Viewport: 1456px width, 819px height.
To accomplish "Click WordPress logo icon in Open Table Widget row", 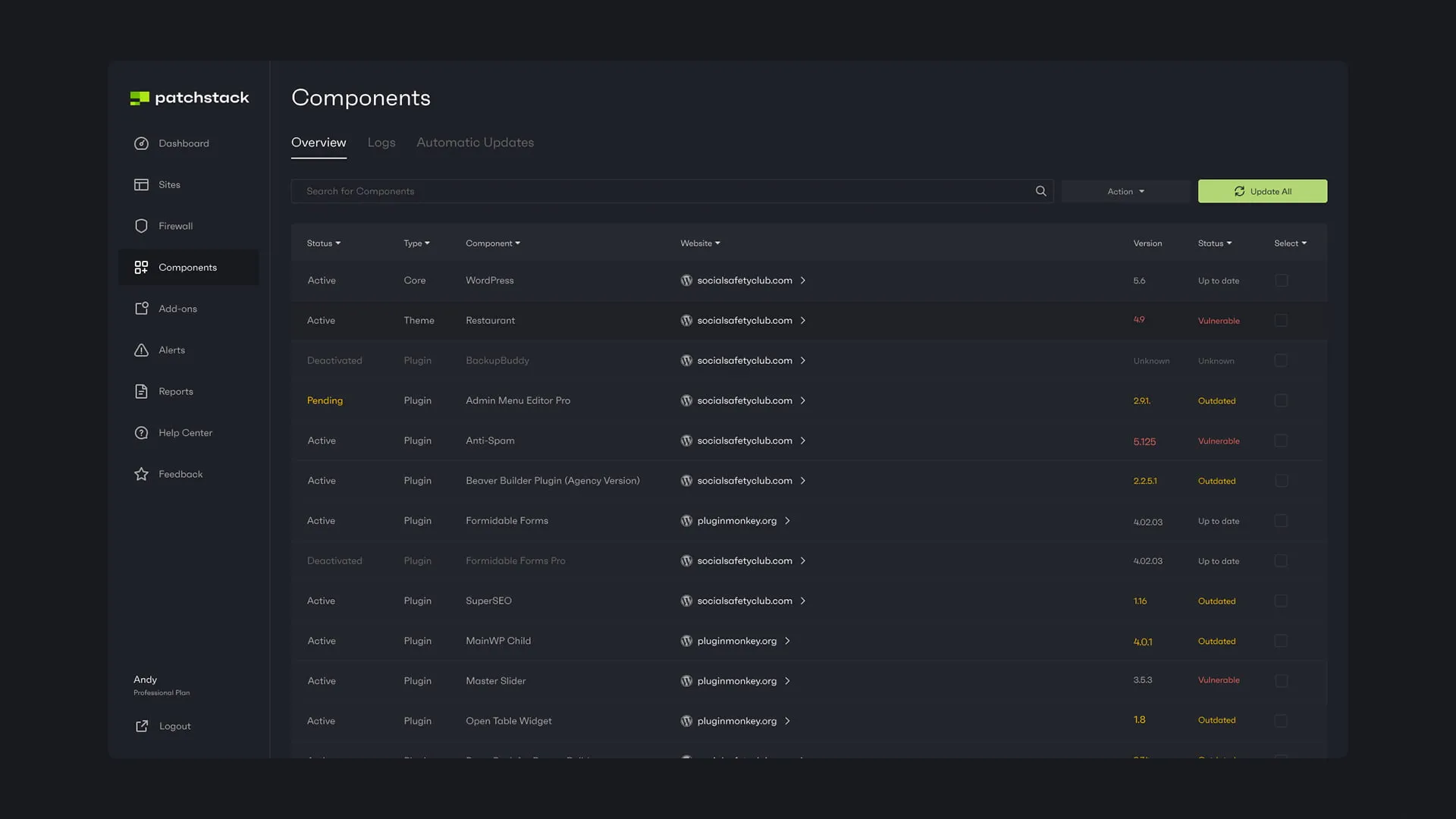I will [x=686, y=721].
